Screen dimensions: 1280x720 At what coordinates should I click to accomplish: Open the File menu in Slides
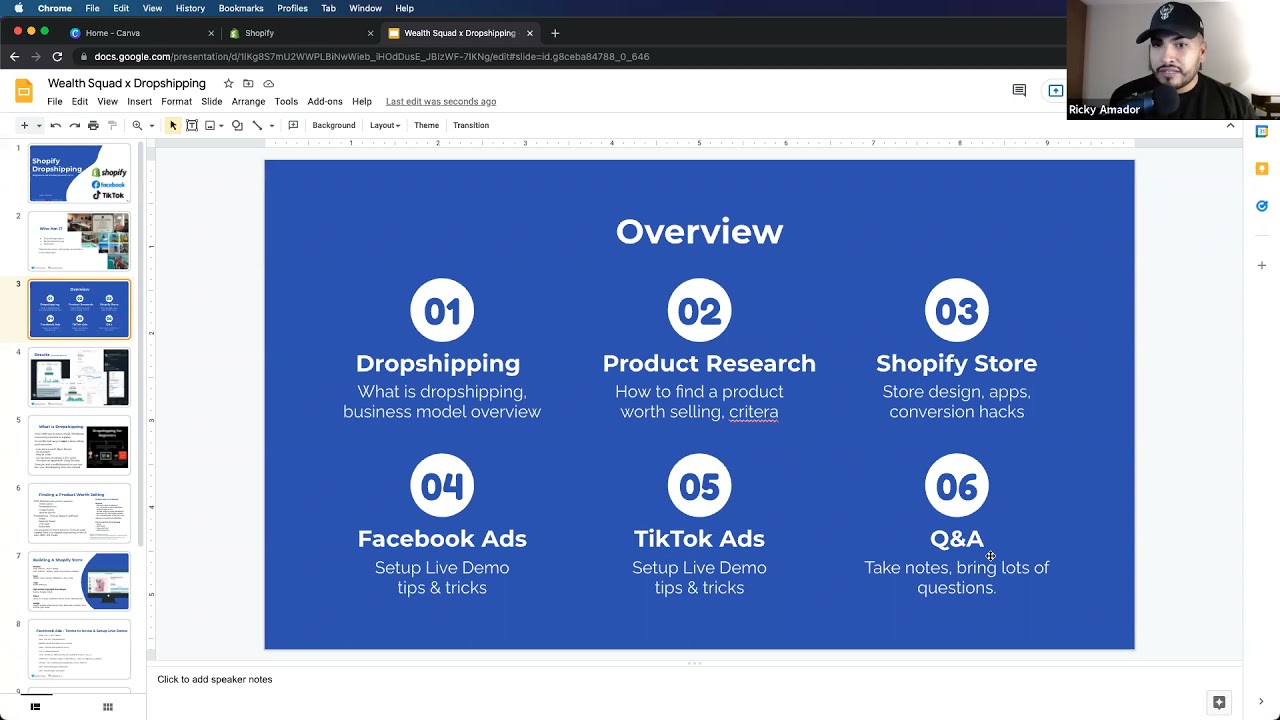click(55, 101)
